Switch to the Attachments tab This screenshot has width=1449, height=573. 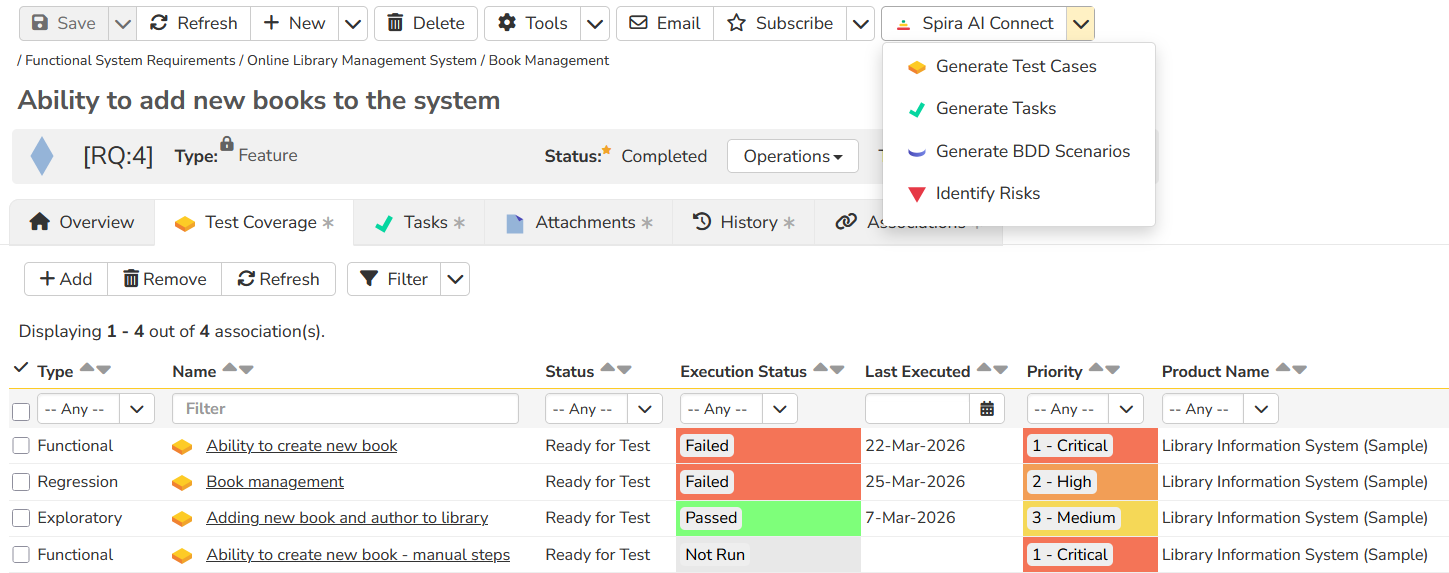pyautogui.click(x=578, y=222)
